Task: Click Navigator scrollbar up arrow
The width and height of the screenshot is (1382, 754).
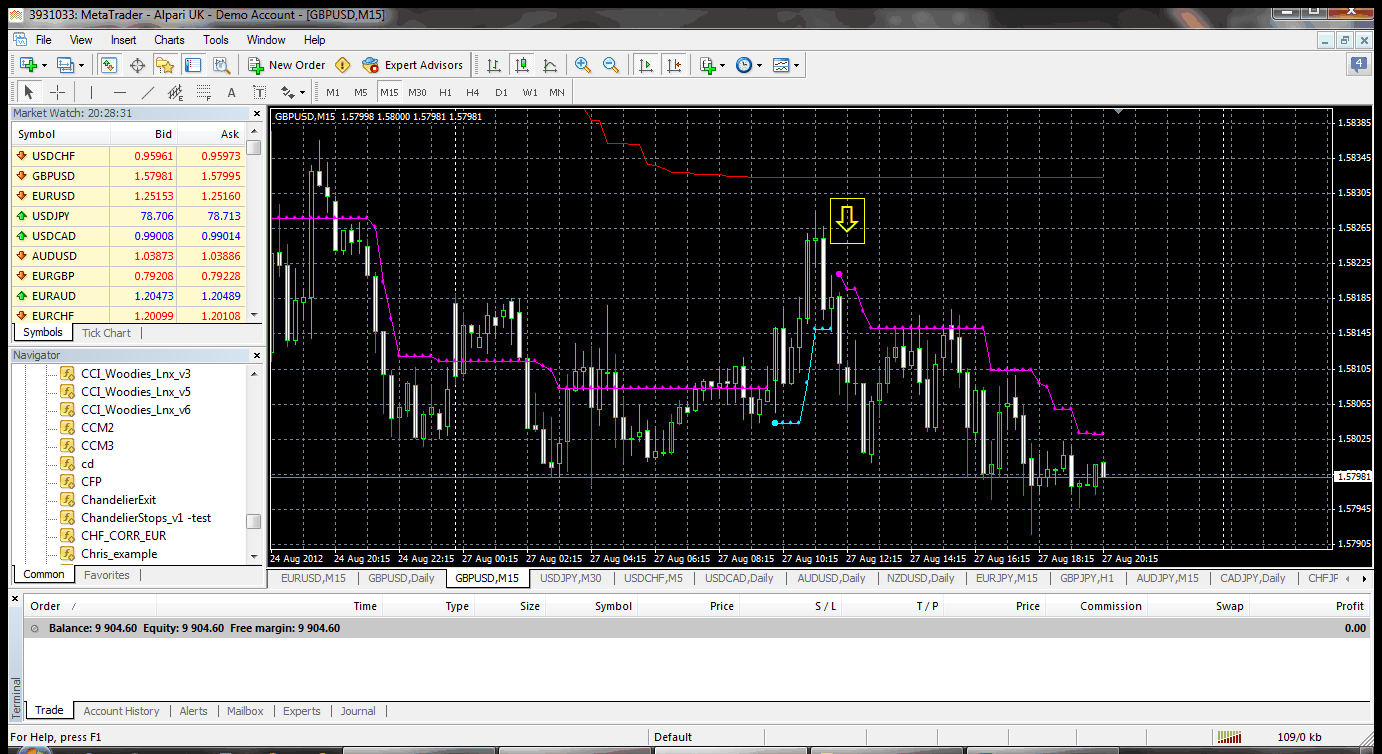Action: (254, 373)
